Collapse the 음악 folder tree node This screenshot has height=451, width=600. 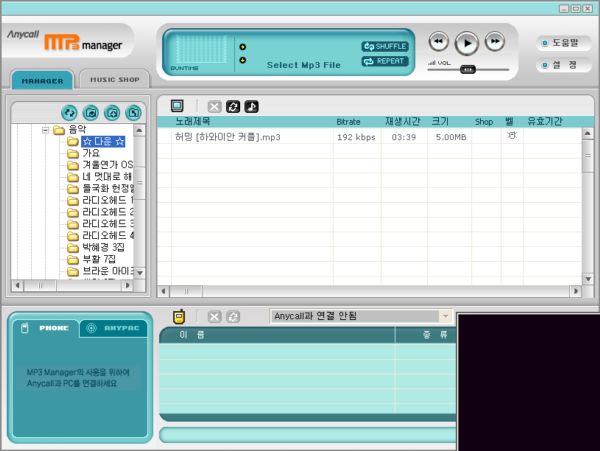point(45,130)
